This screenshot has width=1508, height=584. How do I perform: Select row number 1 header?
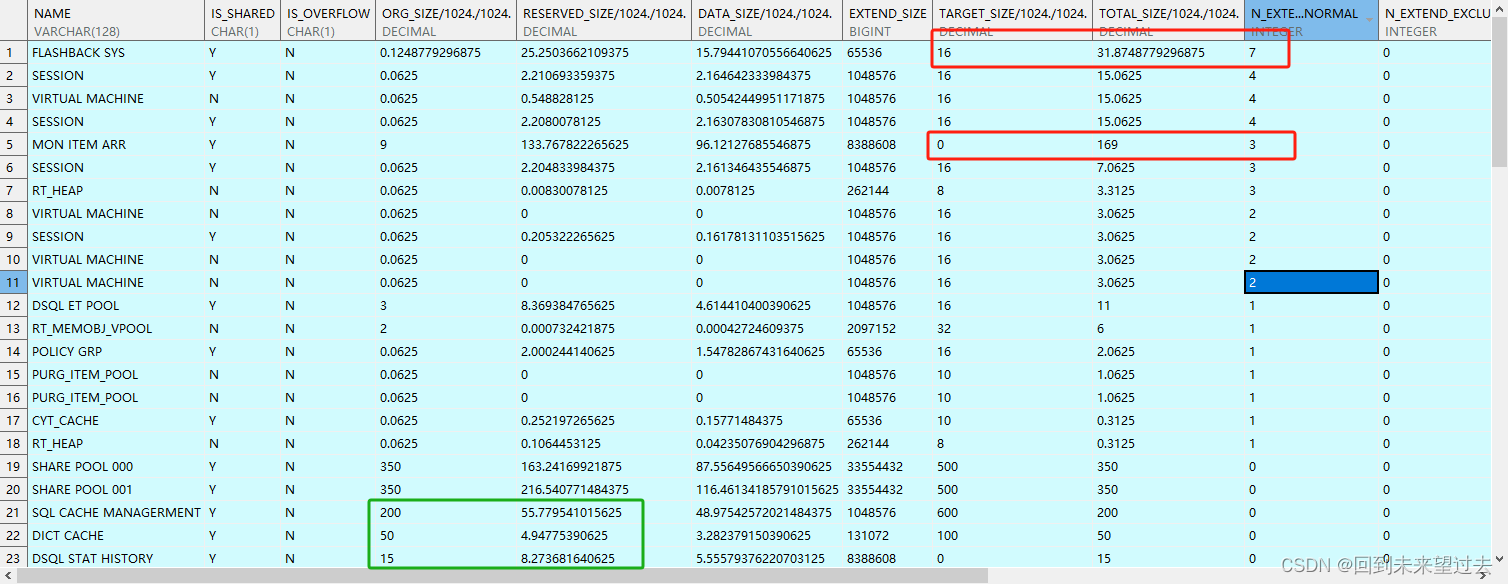(x=14, y=52)
